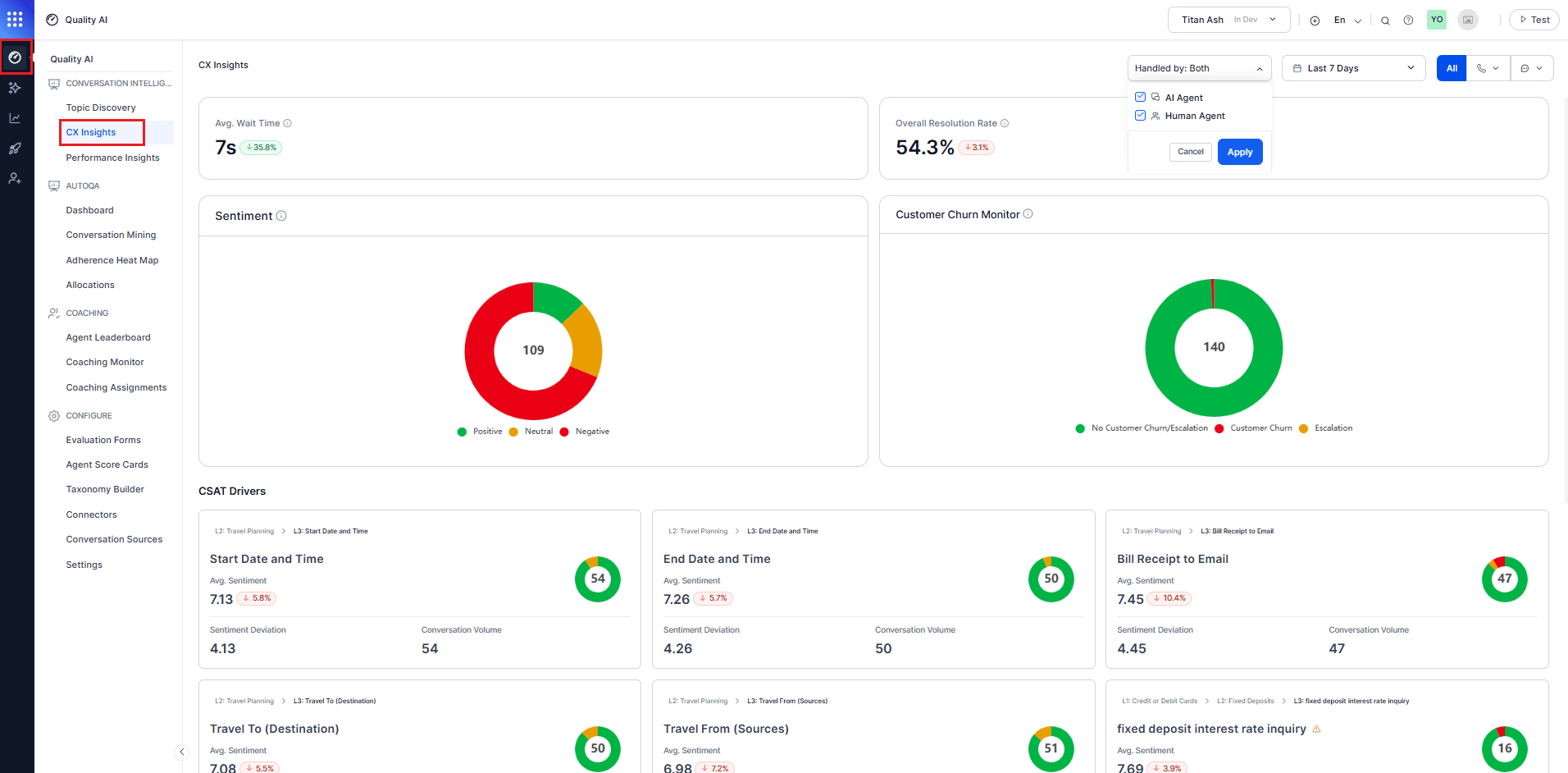
Task: Toggle Customer Churn legend item
Action: [x=1253, y=428]
